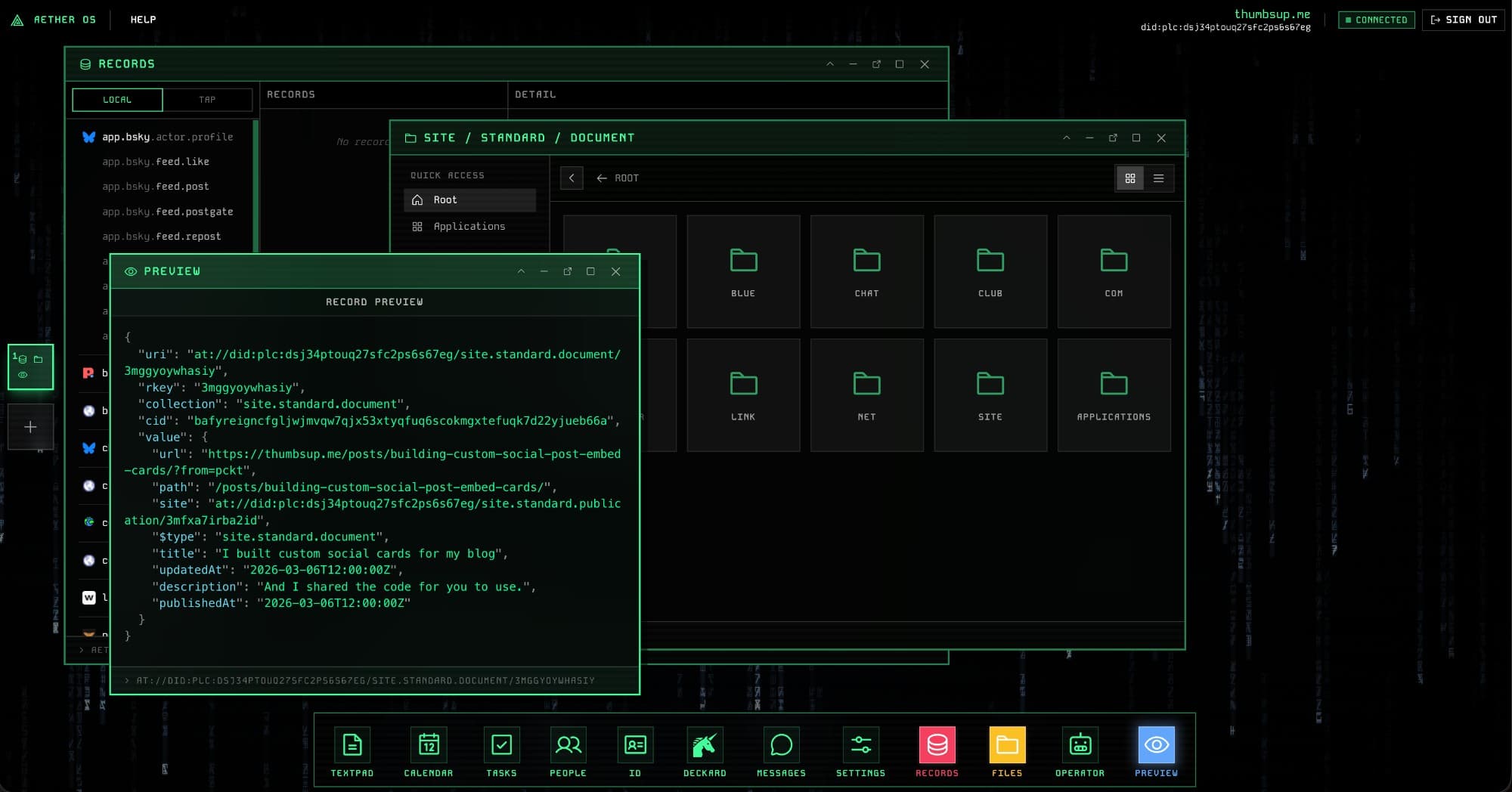
Task: Select the Local source toggle
Action: pos(117,100)
